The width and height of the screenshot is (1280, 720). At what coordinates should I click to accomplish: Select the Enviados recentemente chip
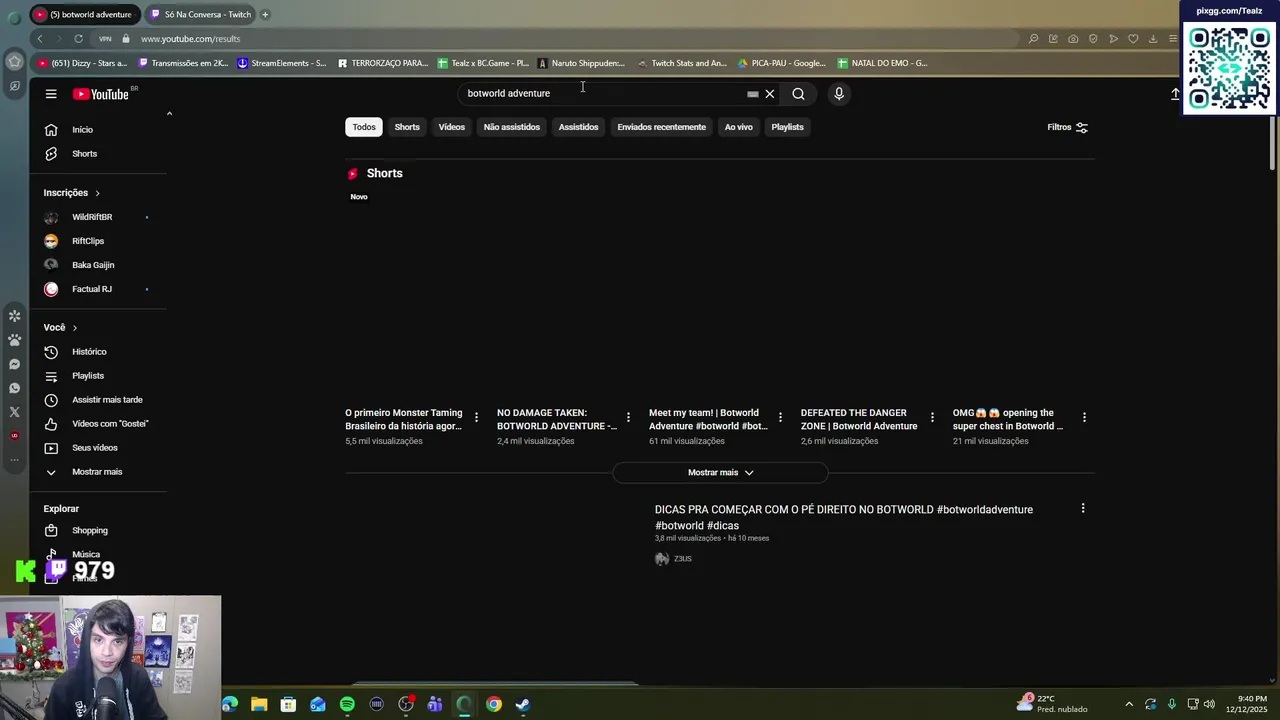(x=661, y=127)
